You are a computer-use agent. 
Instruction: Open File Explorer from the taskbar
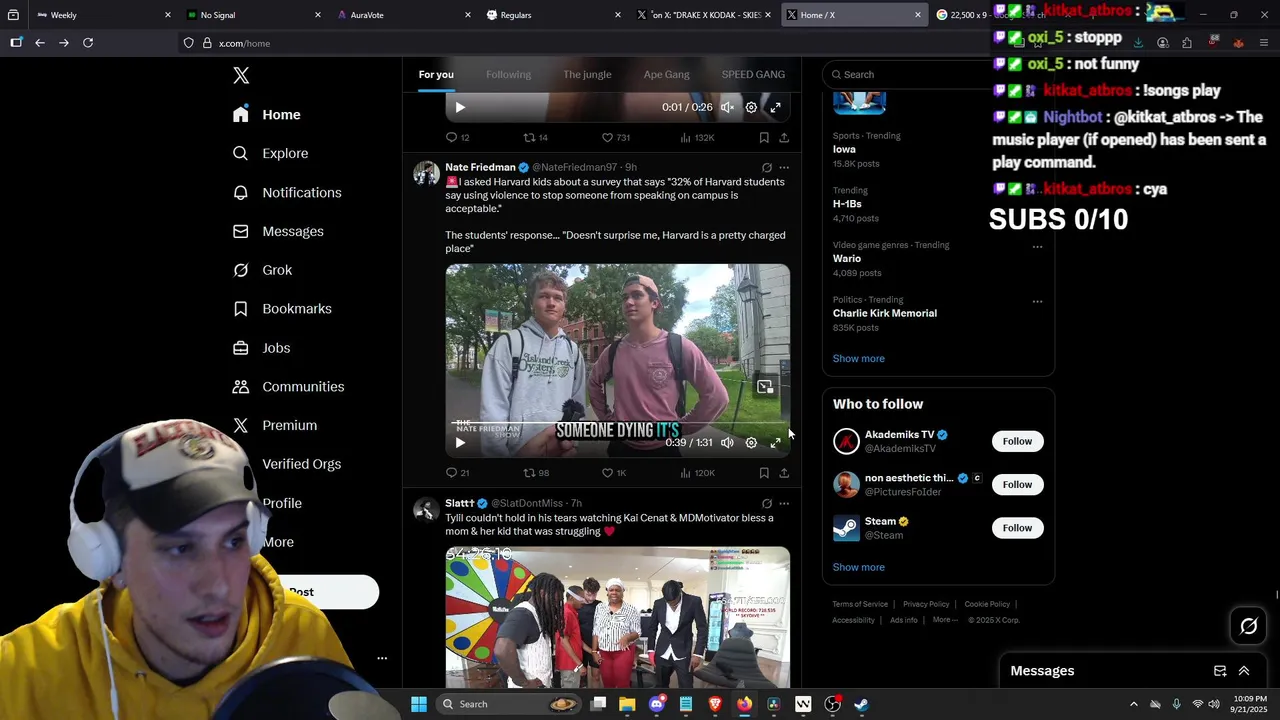coord(627,704)
